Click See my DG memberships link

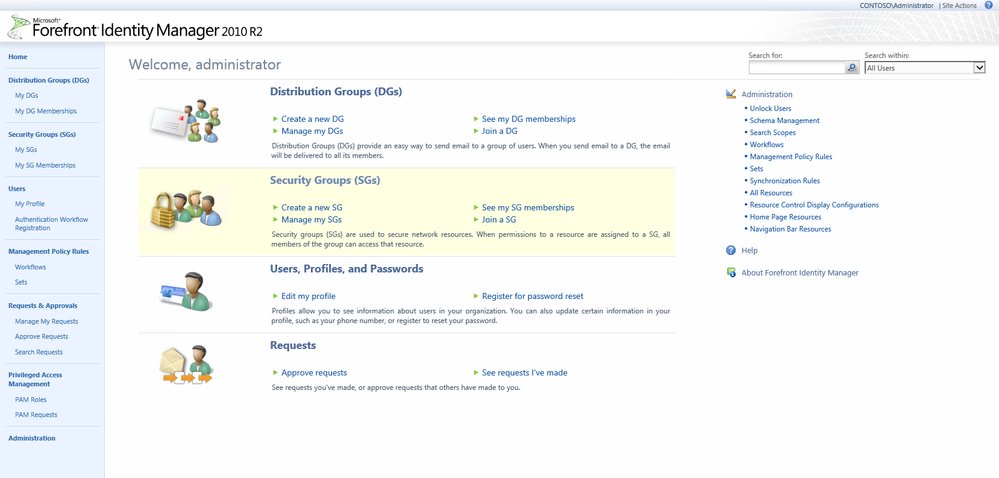[x=529, y=119]
